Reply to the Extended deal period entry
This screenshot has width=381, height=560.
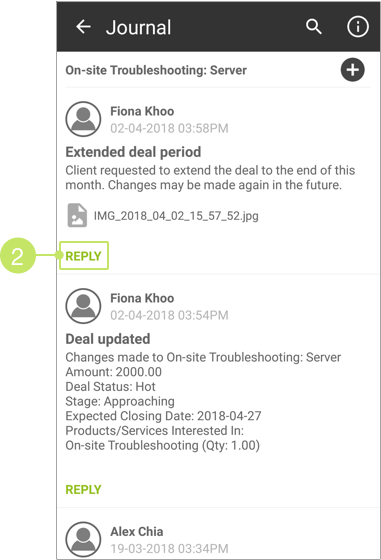pyautogui.click(x=84, y=256)
